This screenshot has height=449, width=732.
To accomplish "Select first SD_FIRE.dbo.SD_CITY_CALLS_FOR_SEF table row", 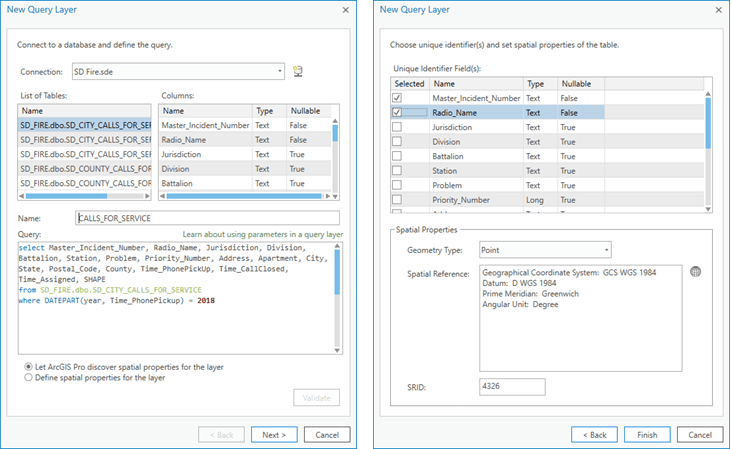I will coord(84,125).
